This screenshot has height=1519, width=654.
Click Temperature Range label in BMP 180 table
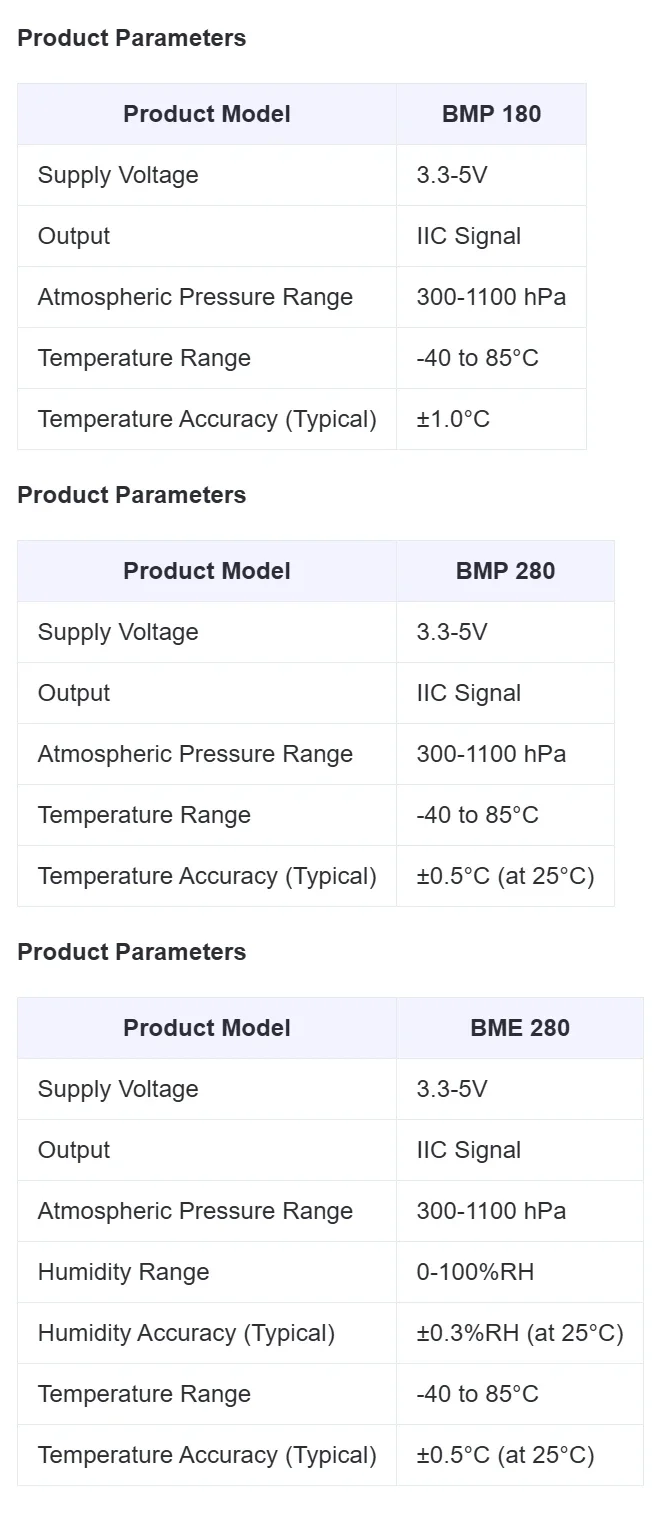point(144,358)
